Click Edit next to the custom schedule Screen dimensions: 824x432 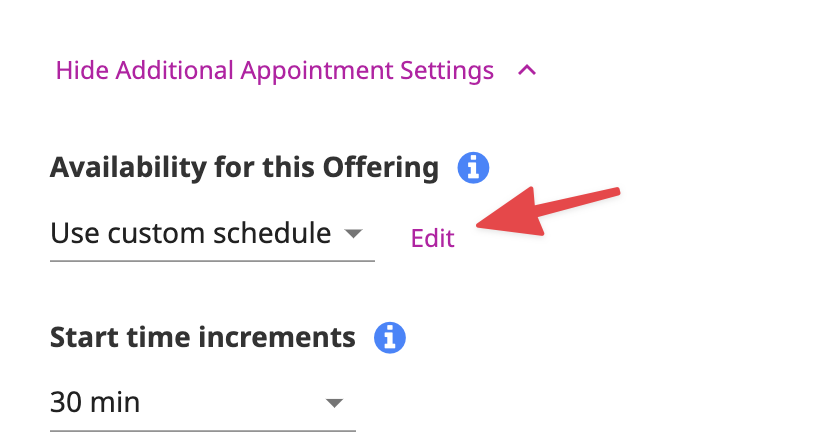coord(432,238)
